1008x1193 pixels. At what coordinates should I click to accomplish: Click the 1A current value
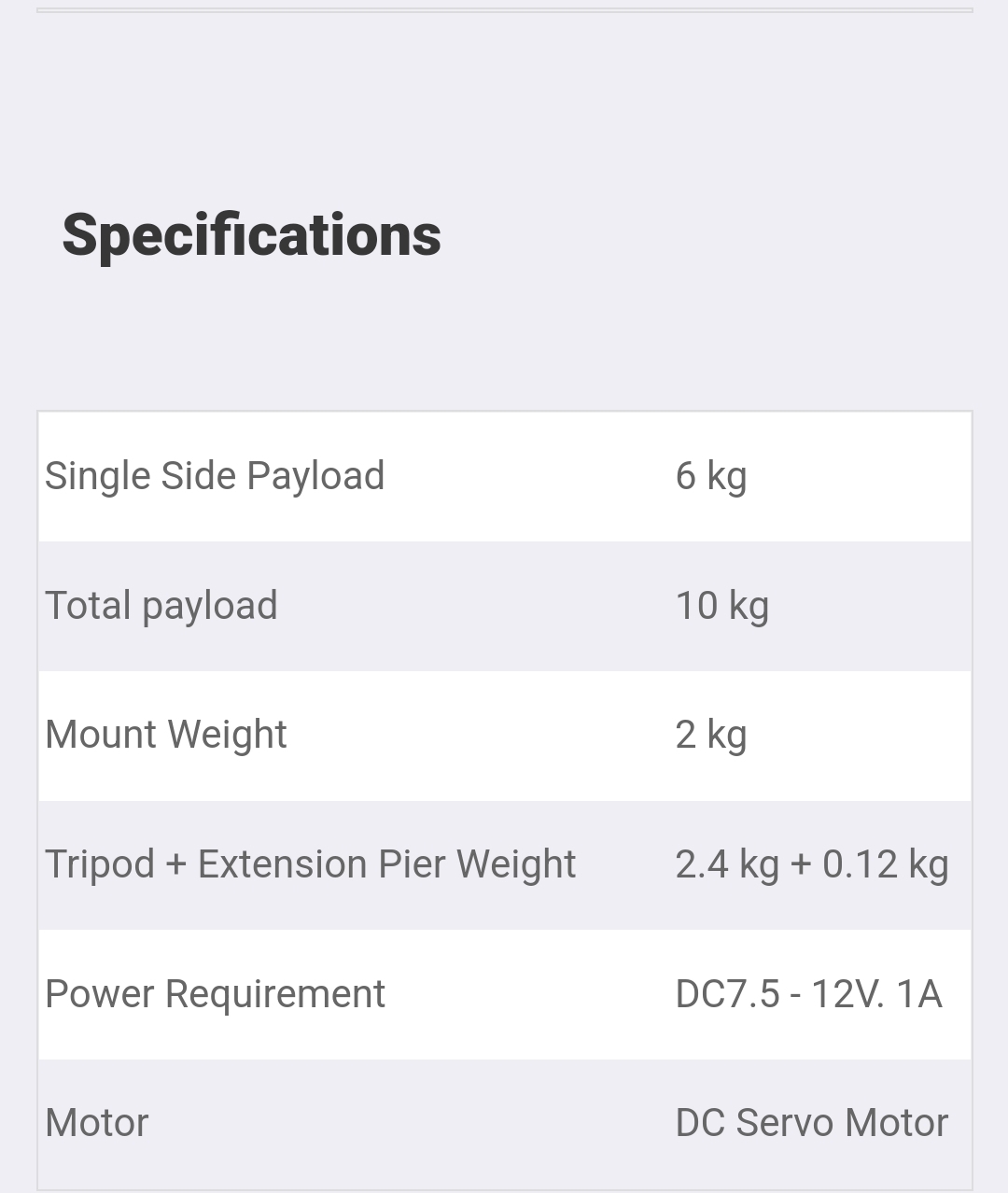pos(918,994)
